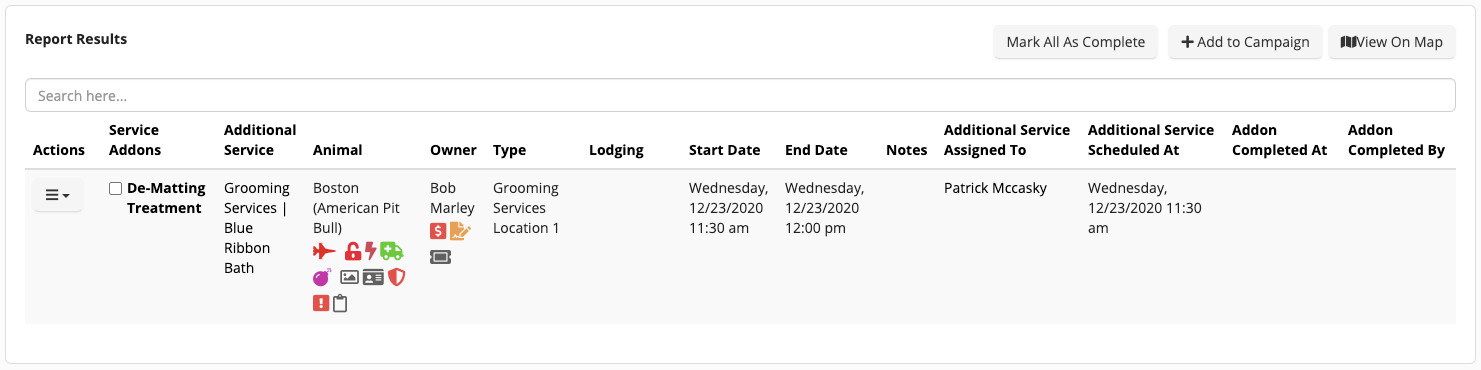Viewport: 1481px width, 370px height.
Task: Click Add to Campaign button
Action: click(1245, 42)
